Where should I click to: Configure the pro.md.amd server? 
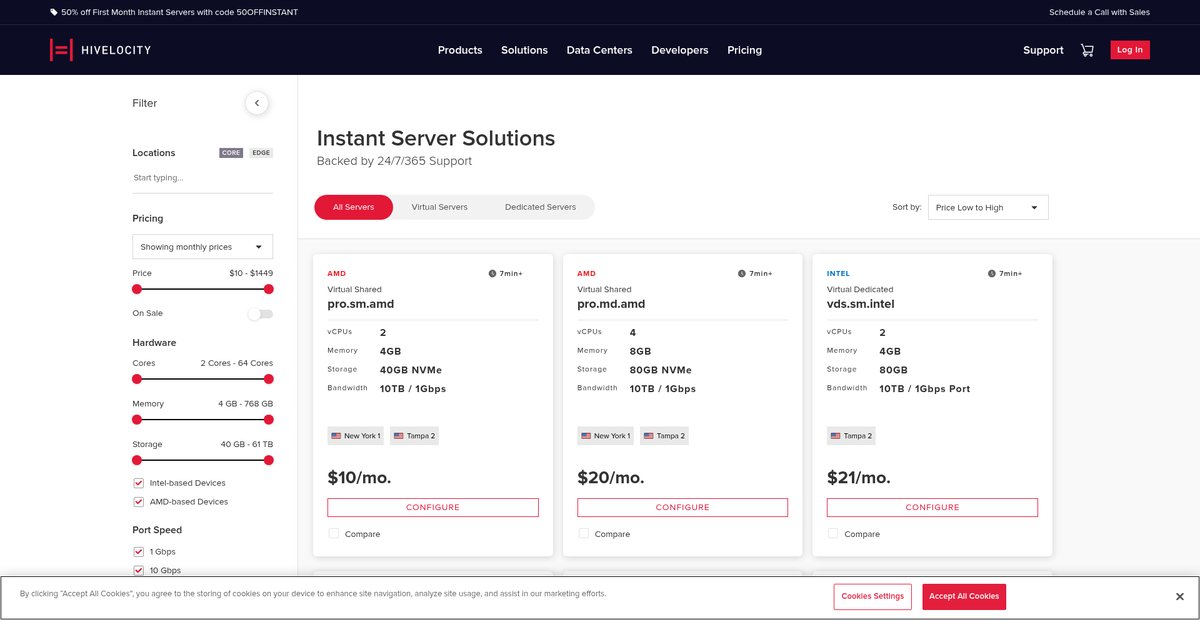tap(683, 508)
